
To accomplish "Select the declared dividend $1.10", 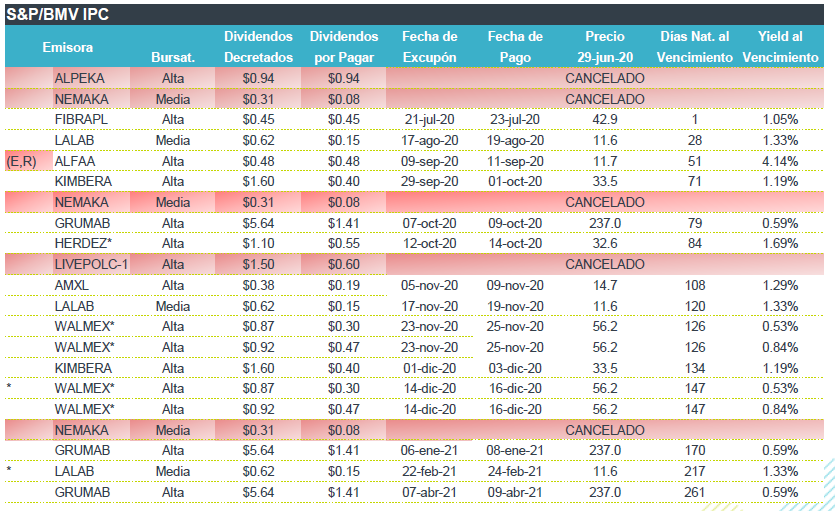I will point(258,243).
